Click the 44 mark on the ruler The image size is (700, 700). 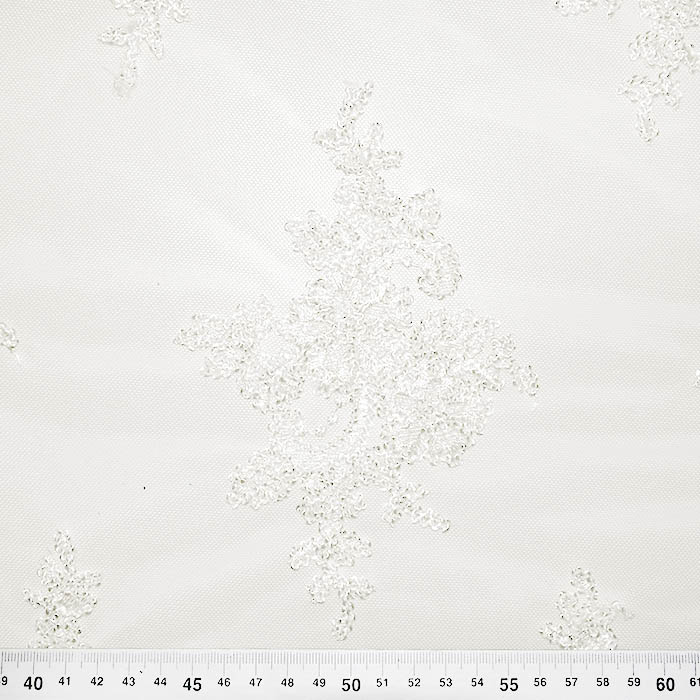pyautogui.click(x=160, y=681)
